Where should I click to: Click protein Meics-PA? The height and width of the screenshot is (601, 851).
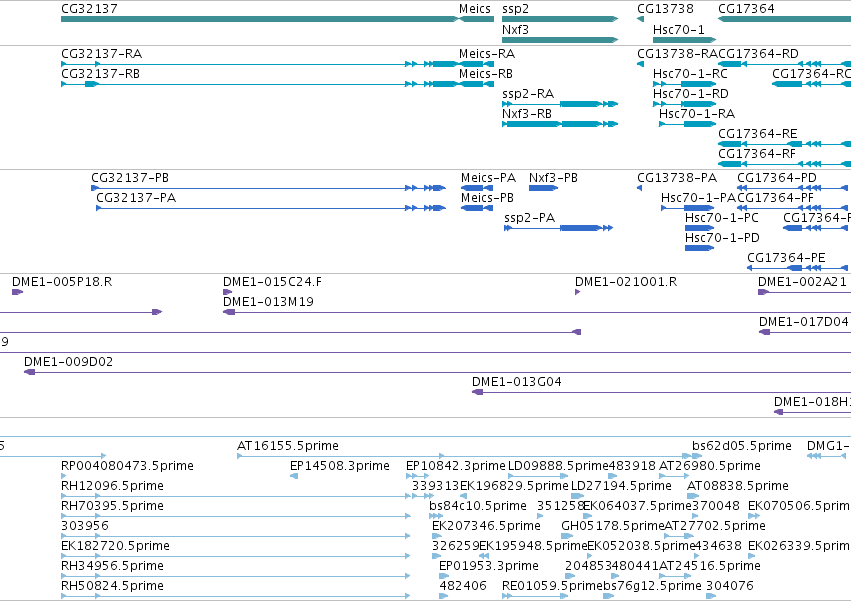point(477,188)
